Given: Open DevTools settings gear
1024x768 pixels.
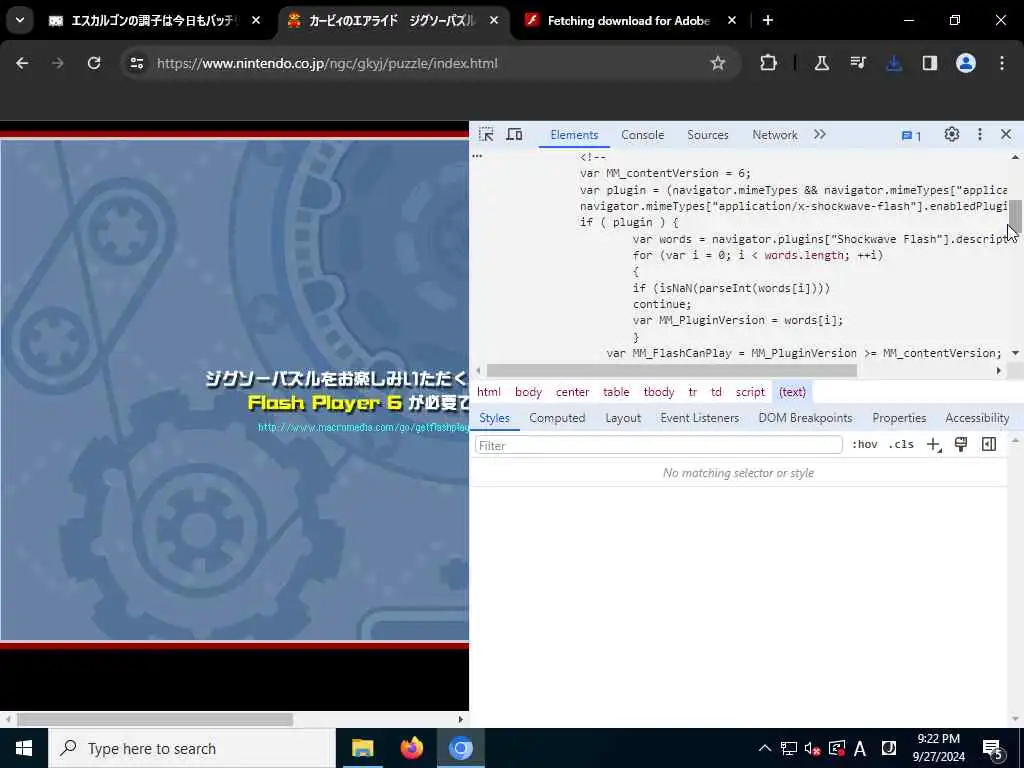Looking at the screenshot, I should 952,135.
